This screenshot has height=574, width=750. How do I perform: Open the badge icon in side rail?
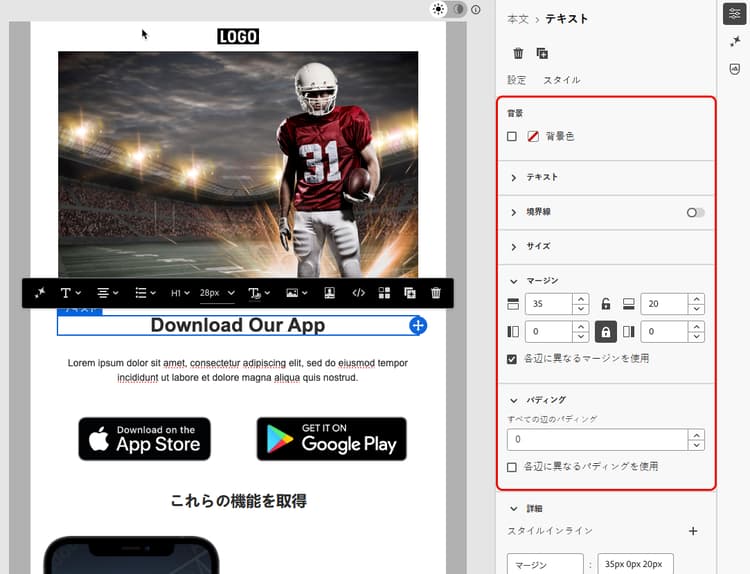click(735, 69)
